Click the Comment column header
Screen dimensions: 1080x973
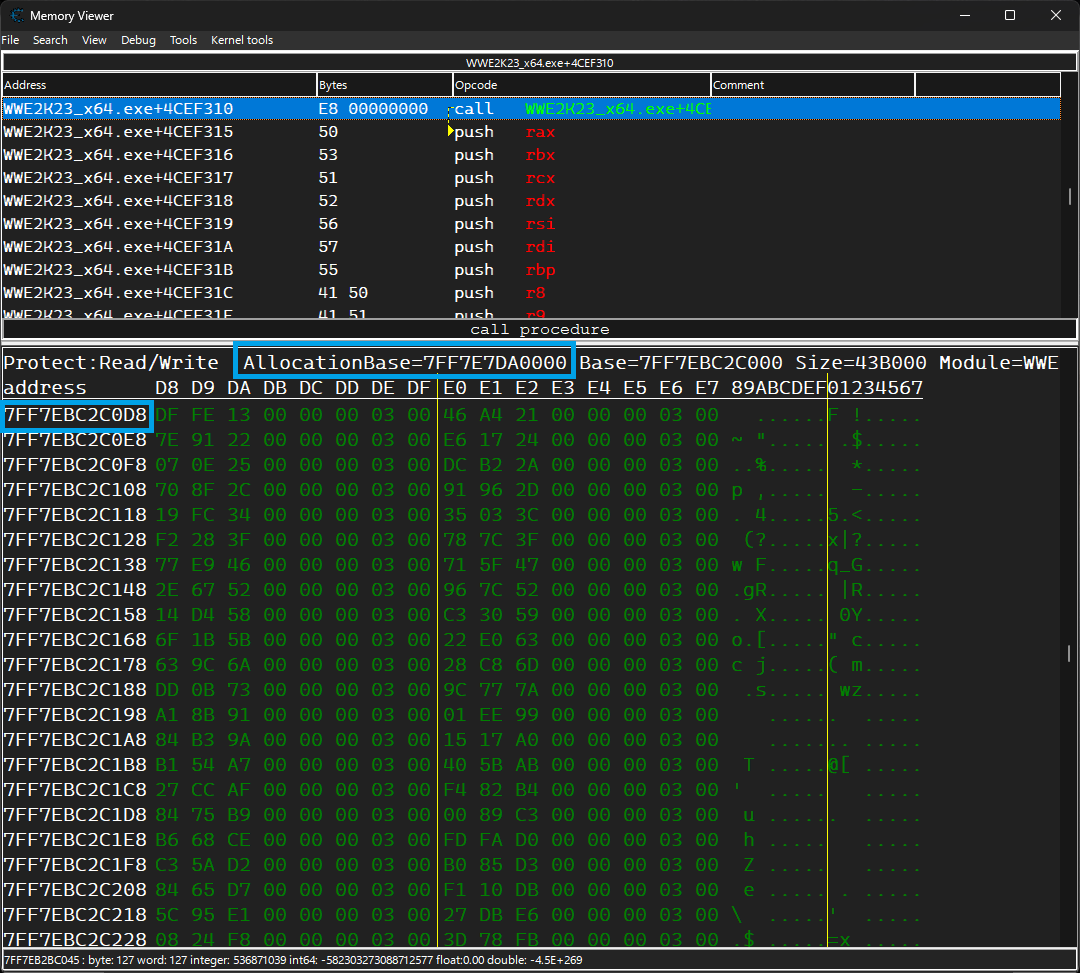(x=813, y=85)
